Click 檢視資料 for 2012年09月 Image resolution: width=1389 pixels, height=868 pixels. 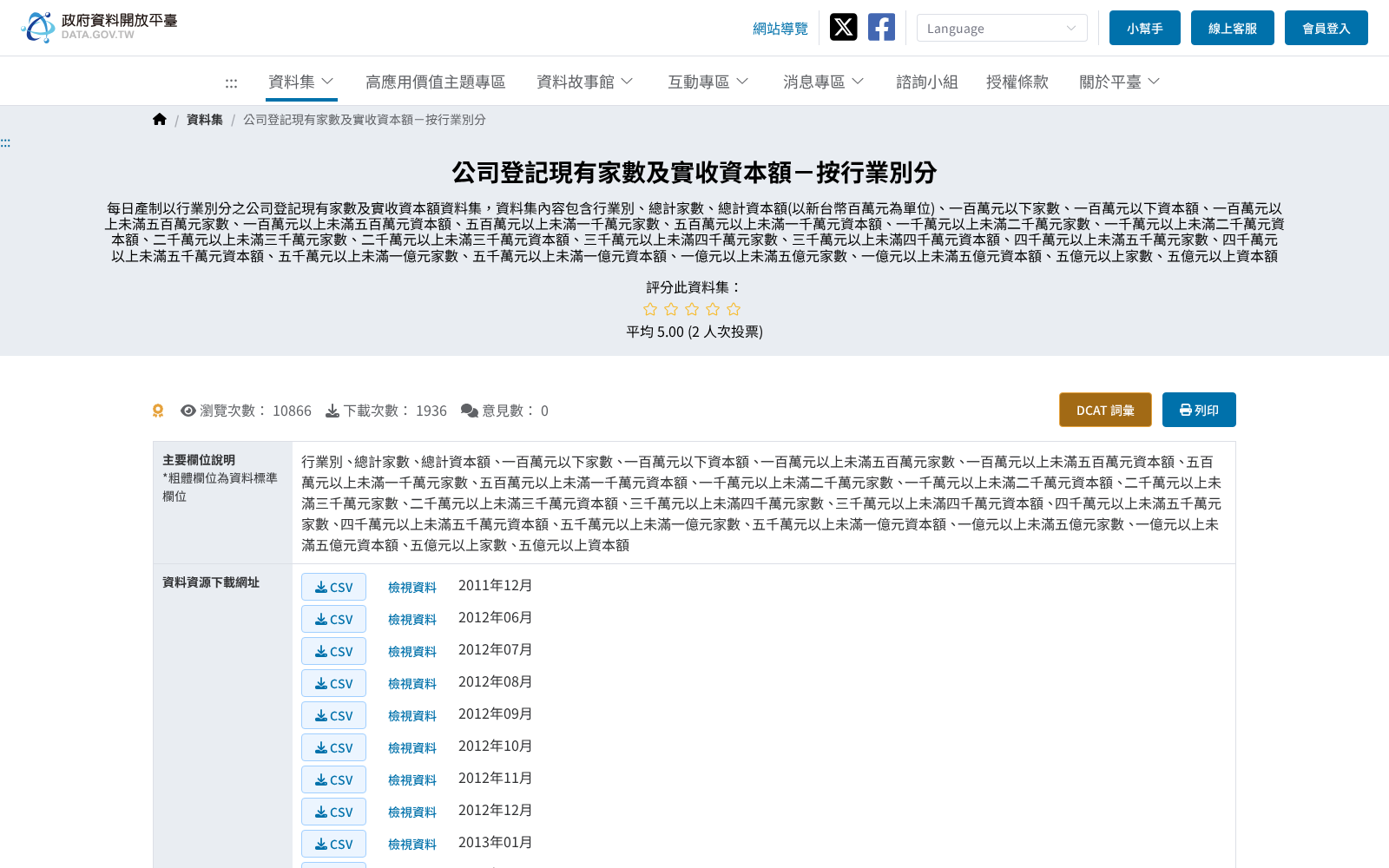[412, 716]
